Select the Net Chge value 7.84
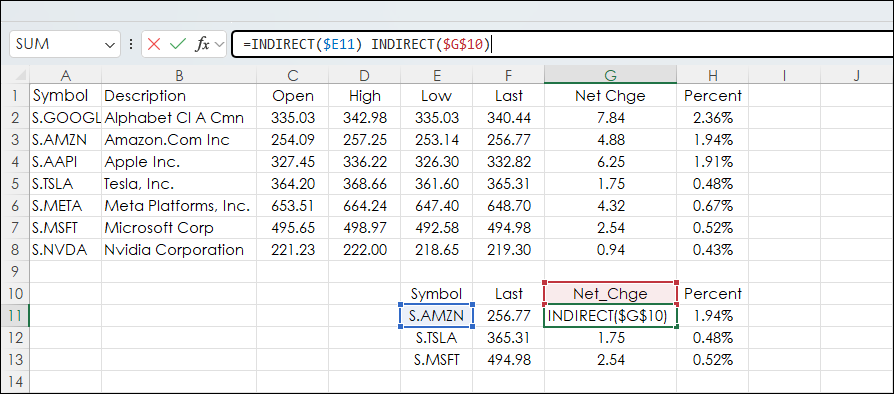The height and width of the screenshot is (394, 894). coord(611,117)
